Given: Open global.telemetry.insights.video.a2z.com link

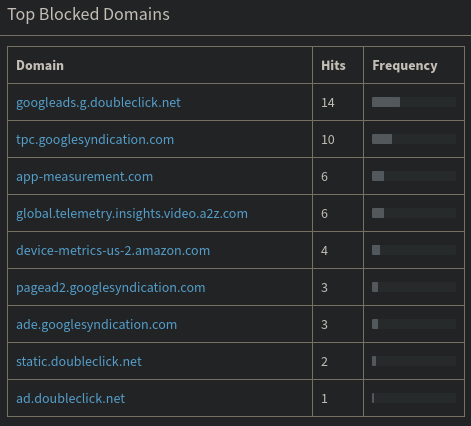Looking at the screenshot, I should [132, 214].
